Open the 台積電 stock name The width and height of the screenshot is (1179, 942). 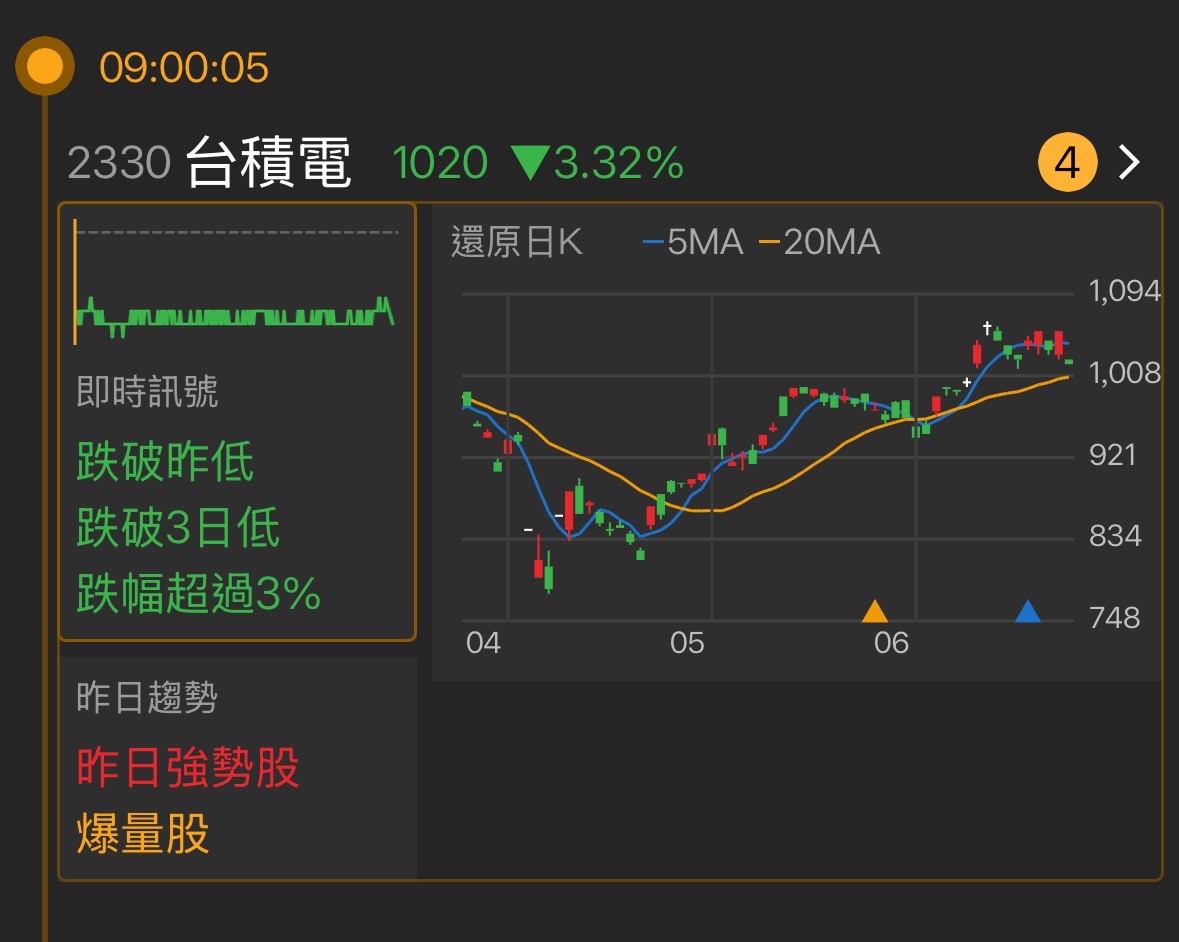pyautogui.click(x=268, y=162)
